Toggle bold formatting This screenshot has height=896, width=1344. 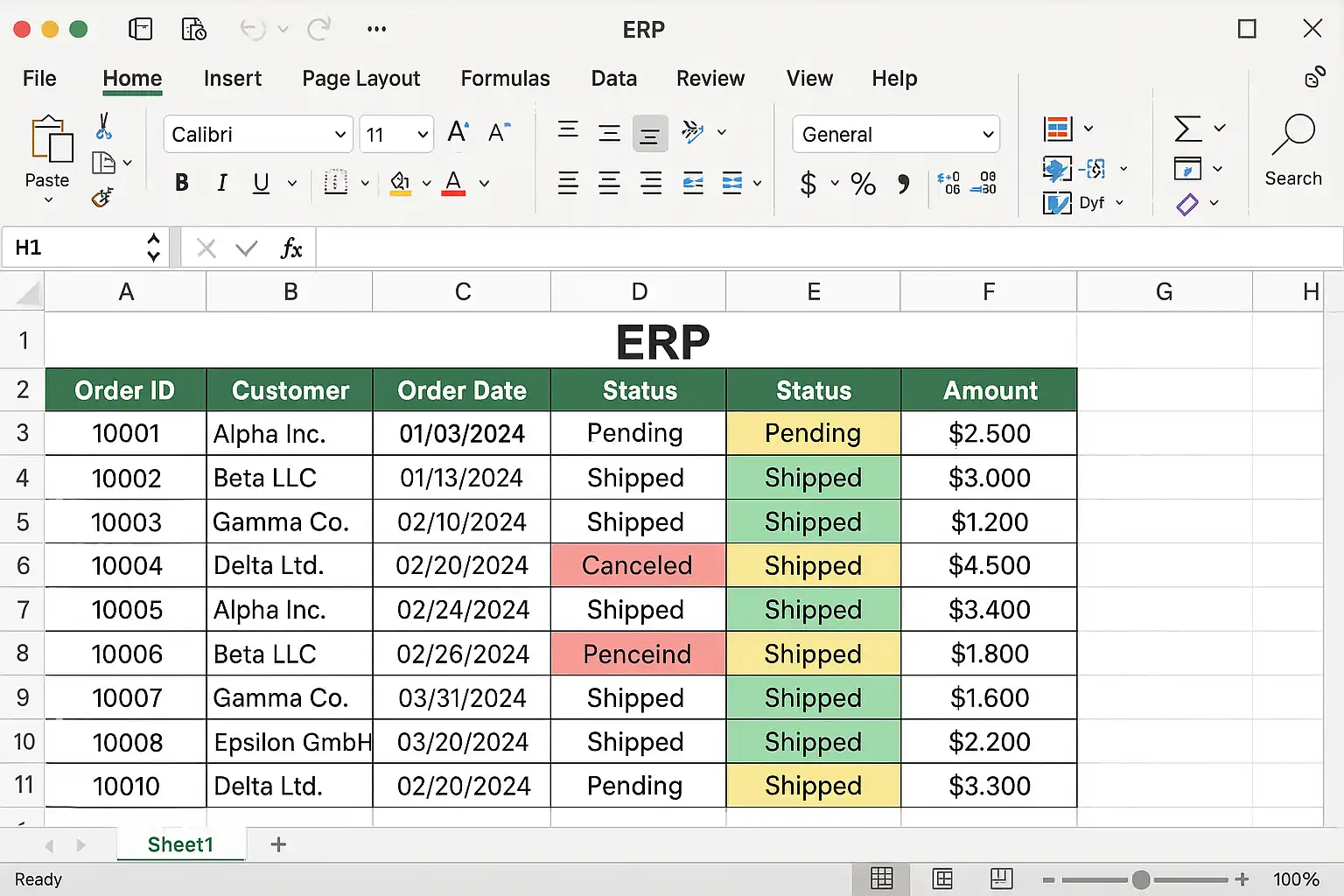pos(182,183)
